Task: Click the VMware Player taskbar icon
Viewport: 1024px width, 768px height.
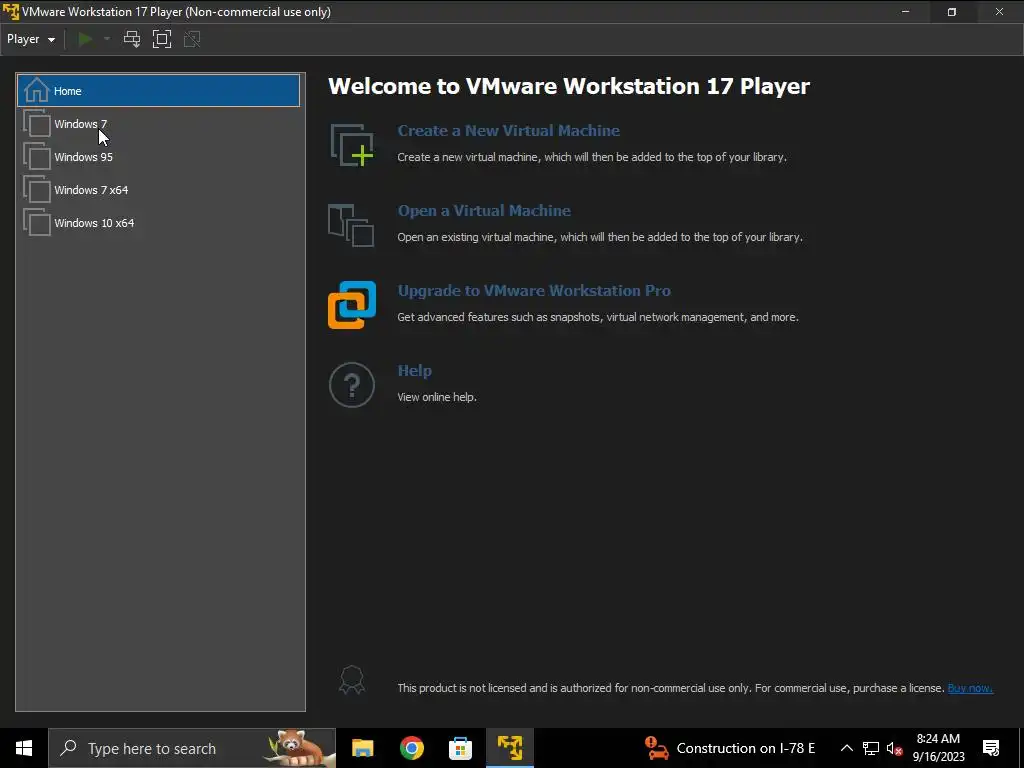Action: [509, 748]
